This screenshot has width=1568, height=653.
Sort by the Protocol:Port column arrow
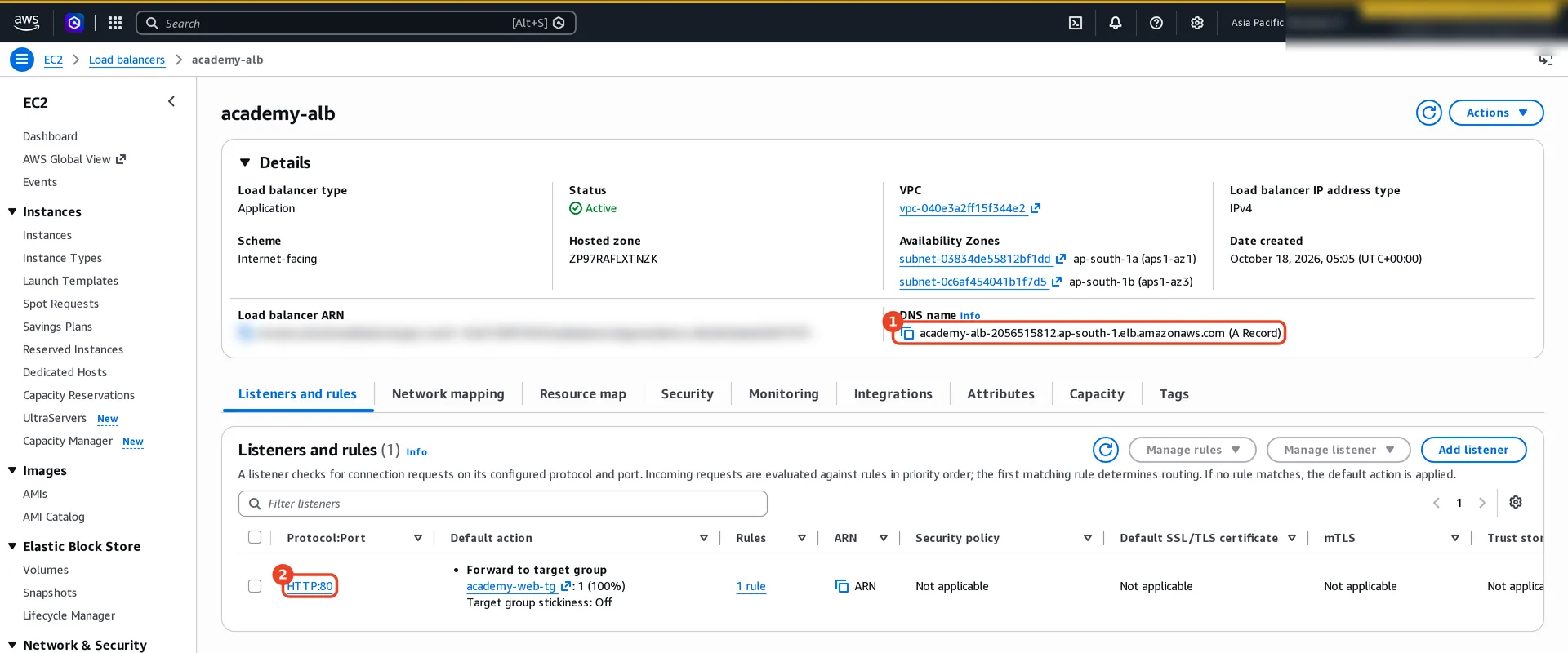pyautogui.click(x=418, y=538)
